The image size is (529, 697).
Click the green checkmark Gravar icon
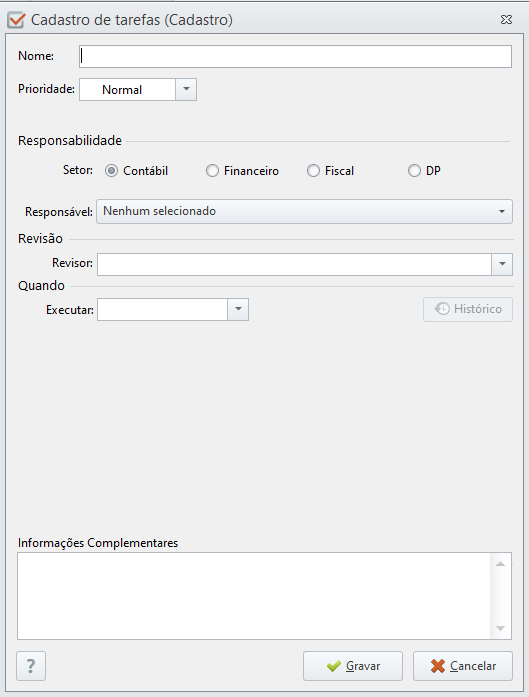333,666
